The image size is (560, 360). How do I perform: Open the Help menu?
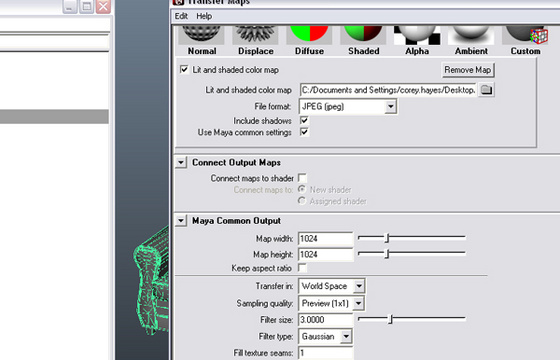point(204,16)
